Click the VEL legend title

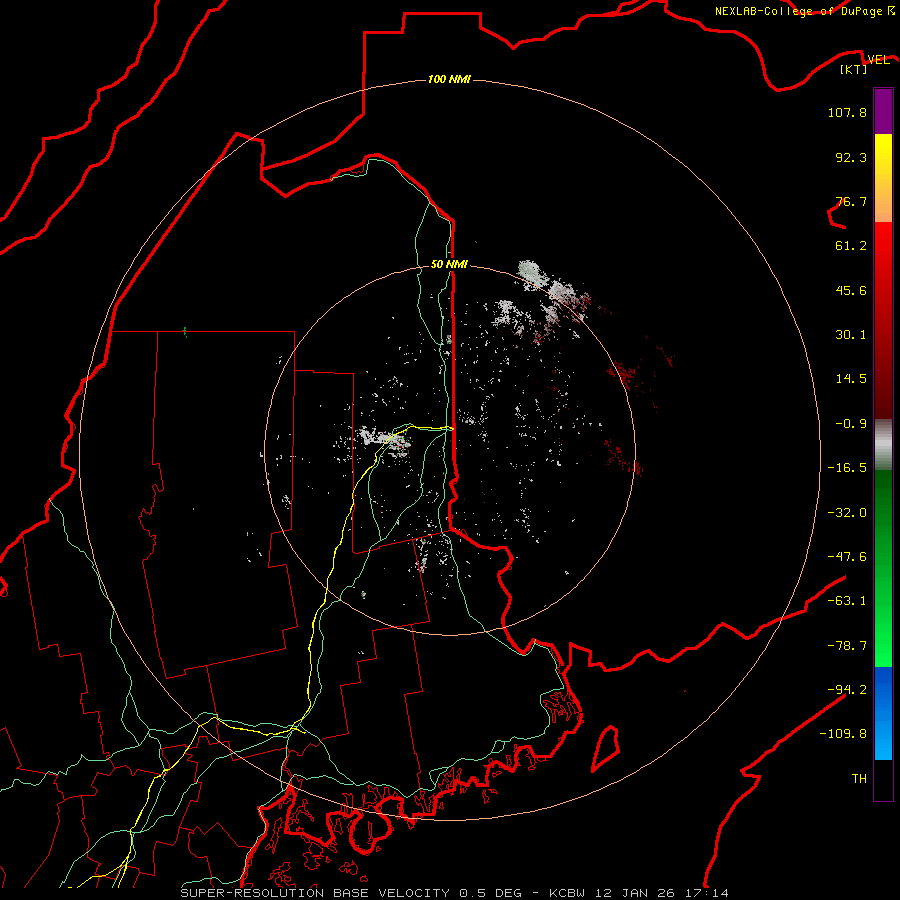[x=878, y=60]
